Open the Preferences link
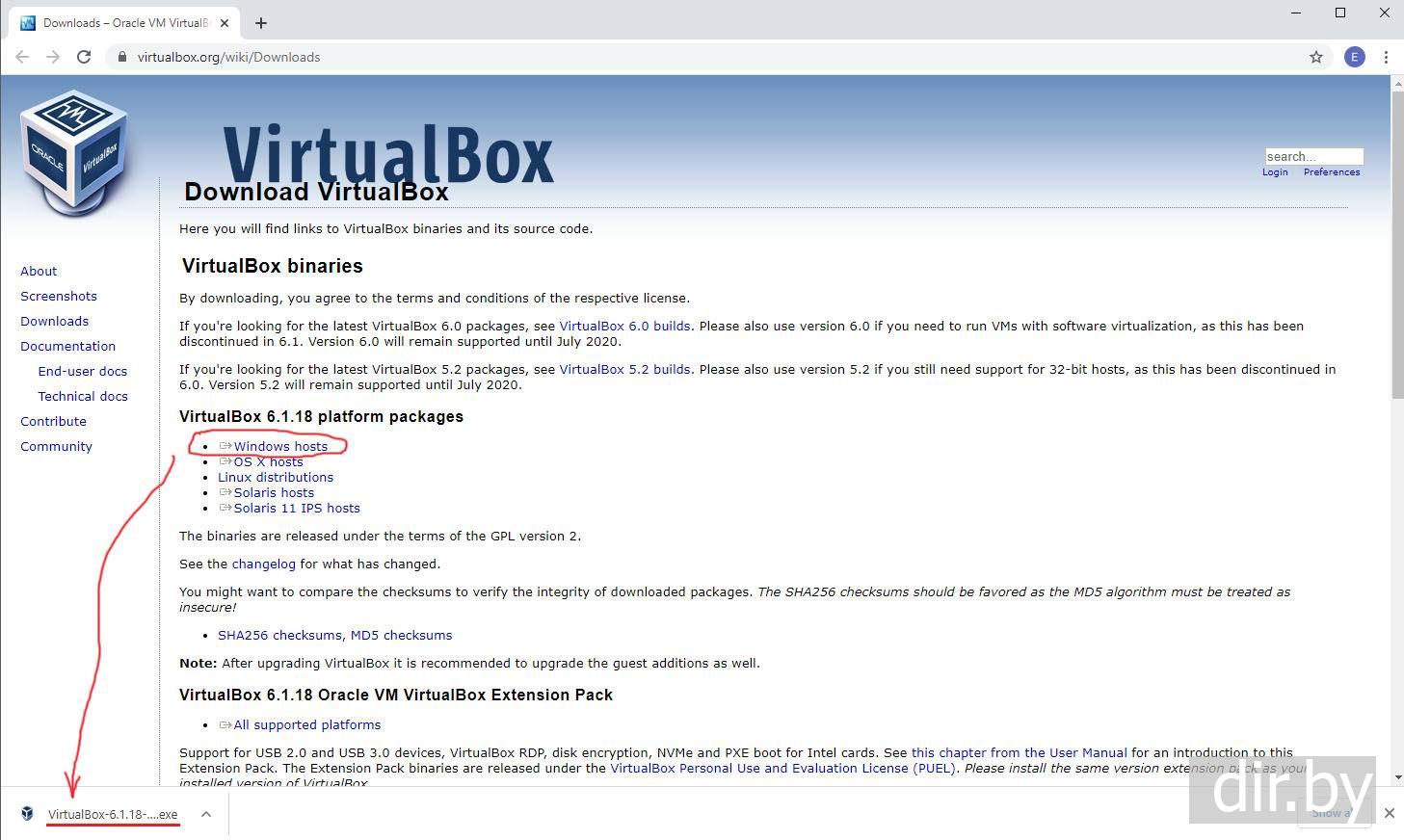The image size is (1404, 840). click(1332, 172)
